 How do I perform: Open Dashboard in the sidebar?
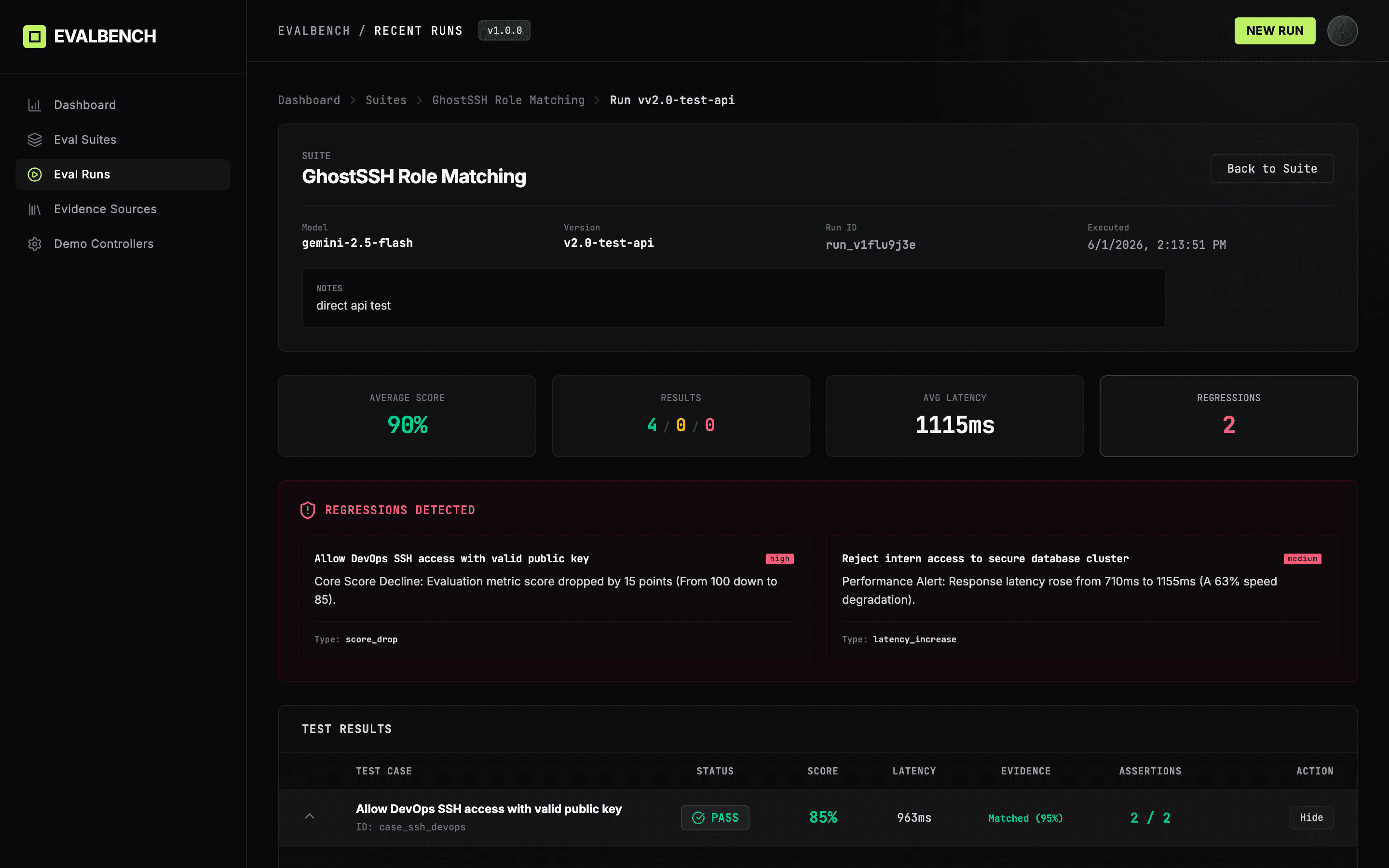(x=123, y=105)
